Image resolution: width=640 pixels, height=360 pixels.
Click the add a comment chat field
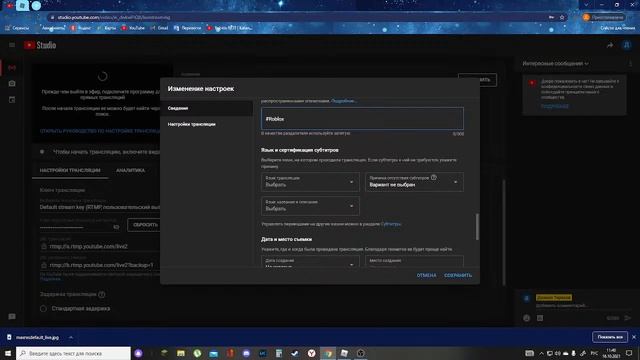[x=562, y=305]
